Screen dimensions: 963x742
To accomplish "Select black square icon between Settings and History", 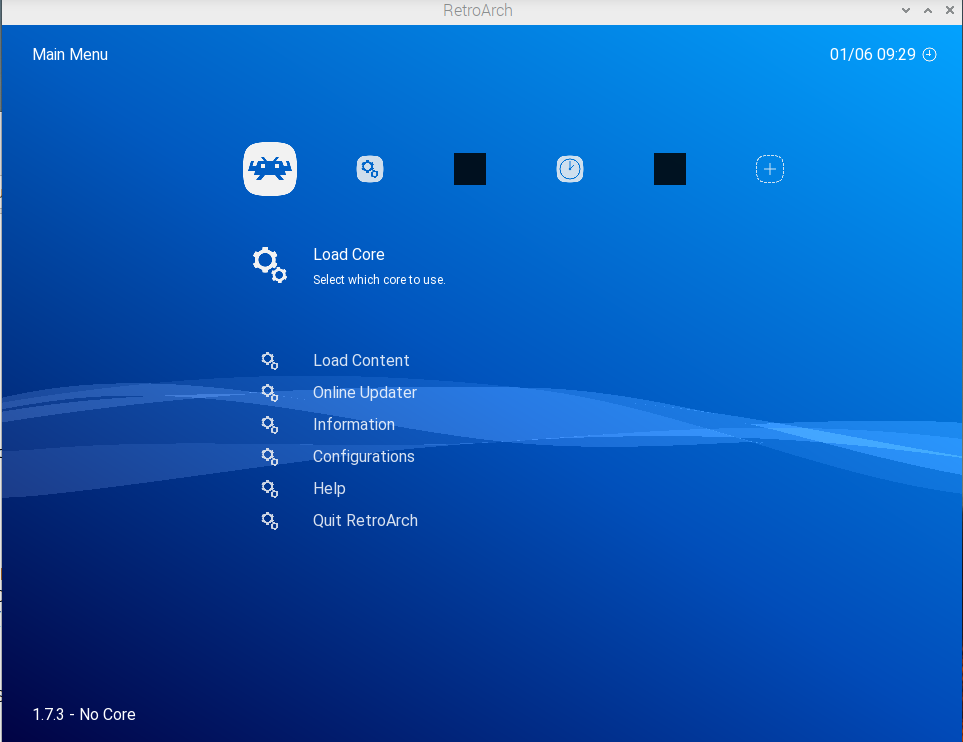I will click(x=470, y=169).
